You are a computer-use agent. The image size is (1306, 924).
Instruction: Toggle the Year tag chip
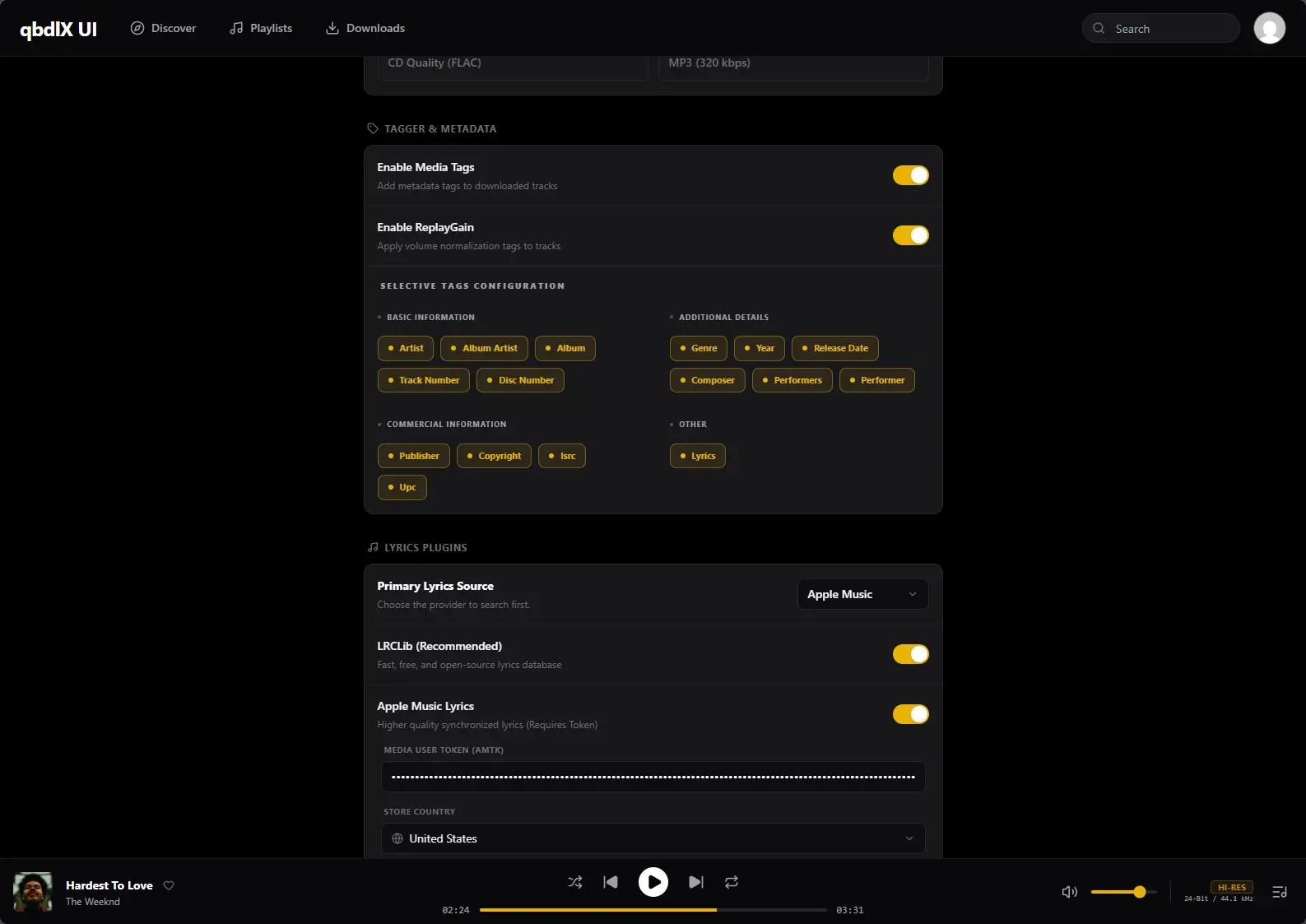[x=760, y=348]
